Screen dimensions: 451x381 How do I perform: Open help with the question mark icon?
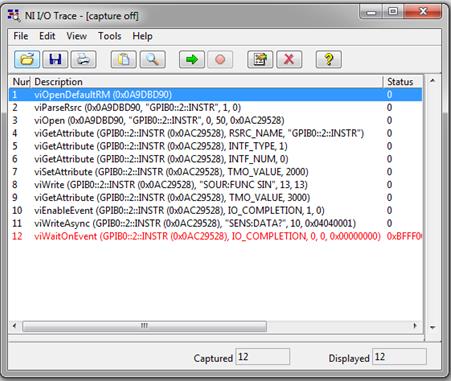click(328, 59)
